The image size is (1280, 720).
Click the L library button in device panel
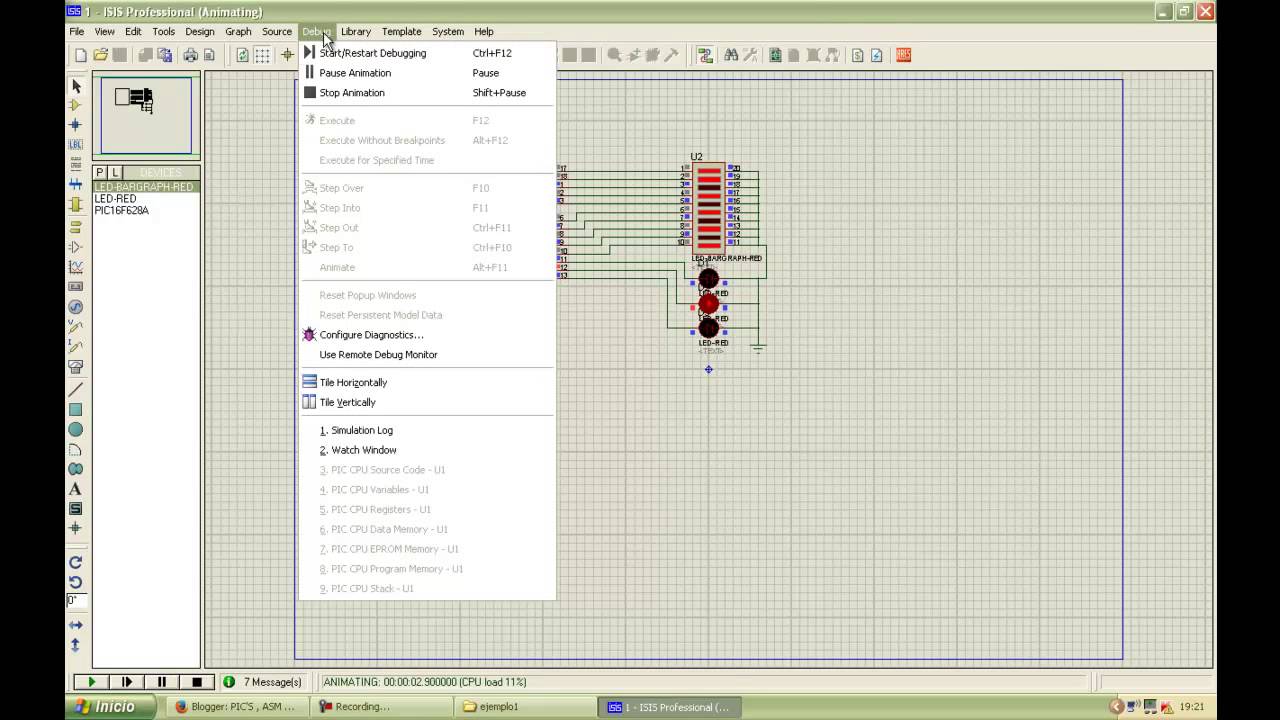pyautogui.click(x=115, y=173)
